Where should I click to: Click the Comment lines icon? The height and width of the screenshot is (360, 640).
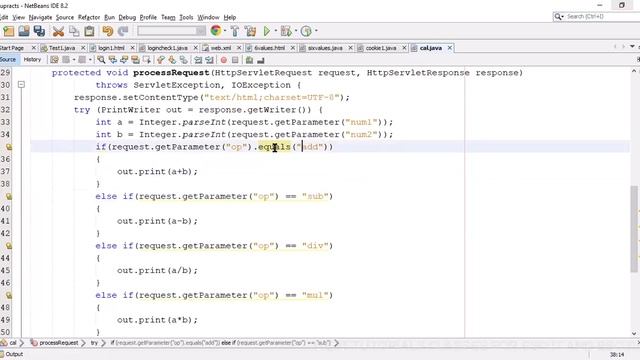[x=249, y=60]
